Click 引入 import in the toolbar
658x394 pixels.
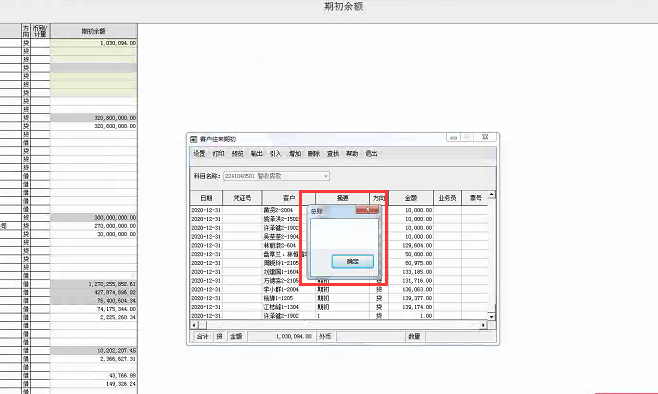click(275, 154)
